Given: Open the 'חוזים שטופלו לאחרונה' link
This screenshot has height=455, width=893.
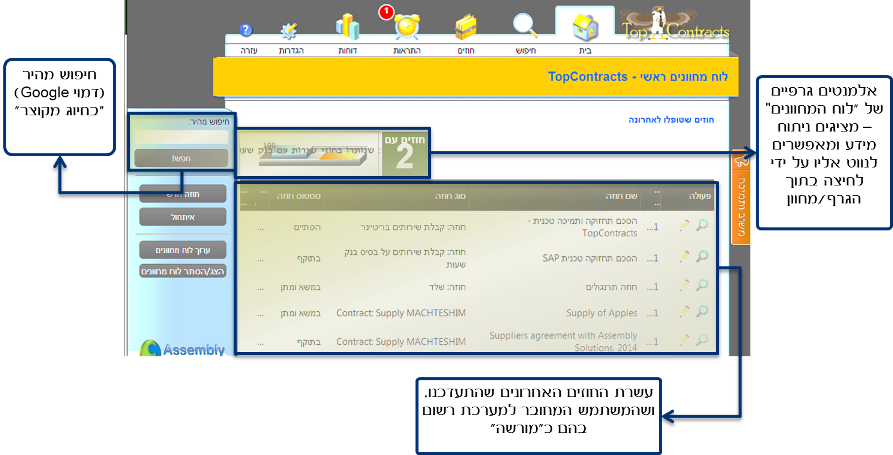Looking at the screenshot, I should point(671,120).
